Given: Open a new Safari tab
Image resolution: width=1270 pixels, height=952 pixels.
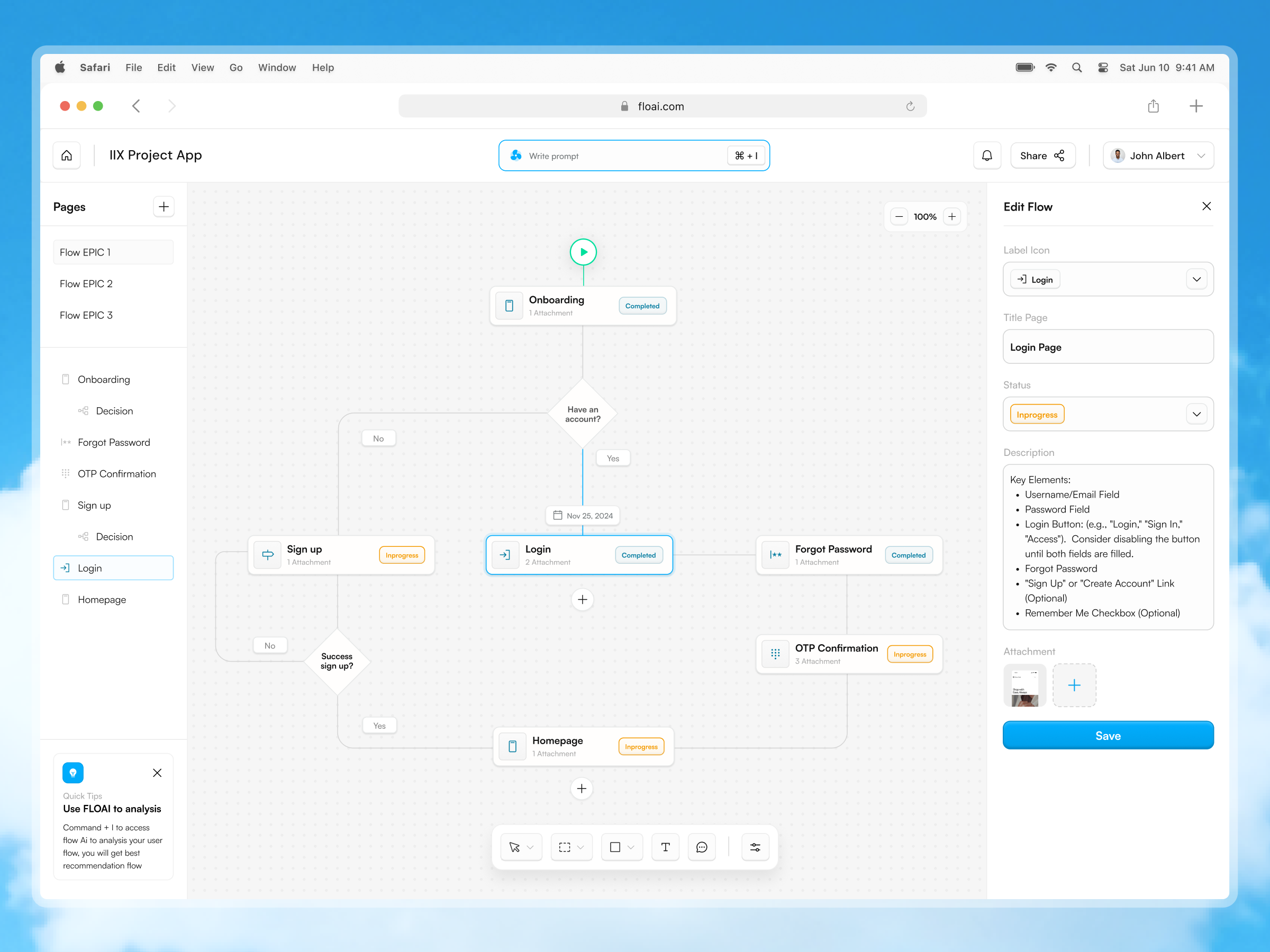Looking at the screenshot, I should (1196, 106).
